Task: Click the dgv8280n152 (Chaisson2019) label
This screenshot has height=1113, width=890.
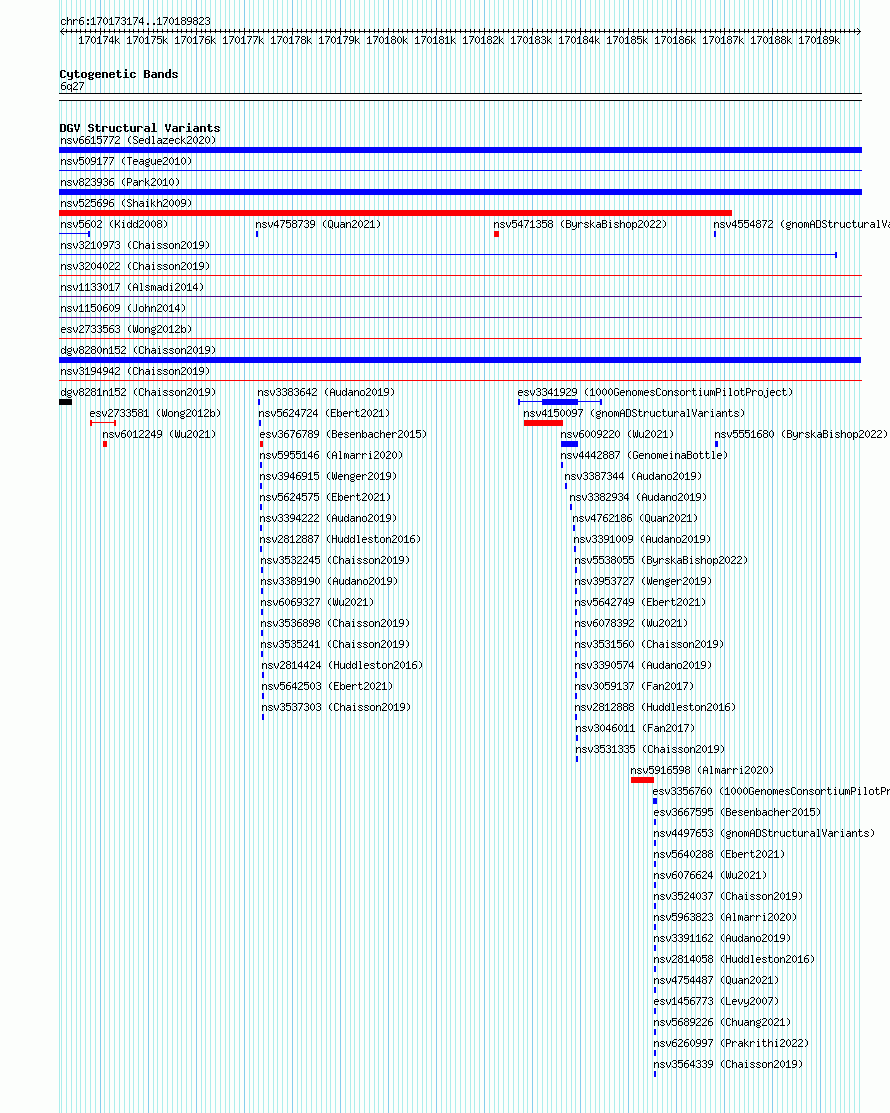Action: coord(138,350)
